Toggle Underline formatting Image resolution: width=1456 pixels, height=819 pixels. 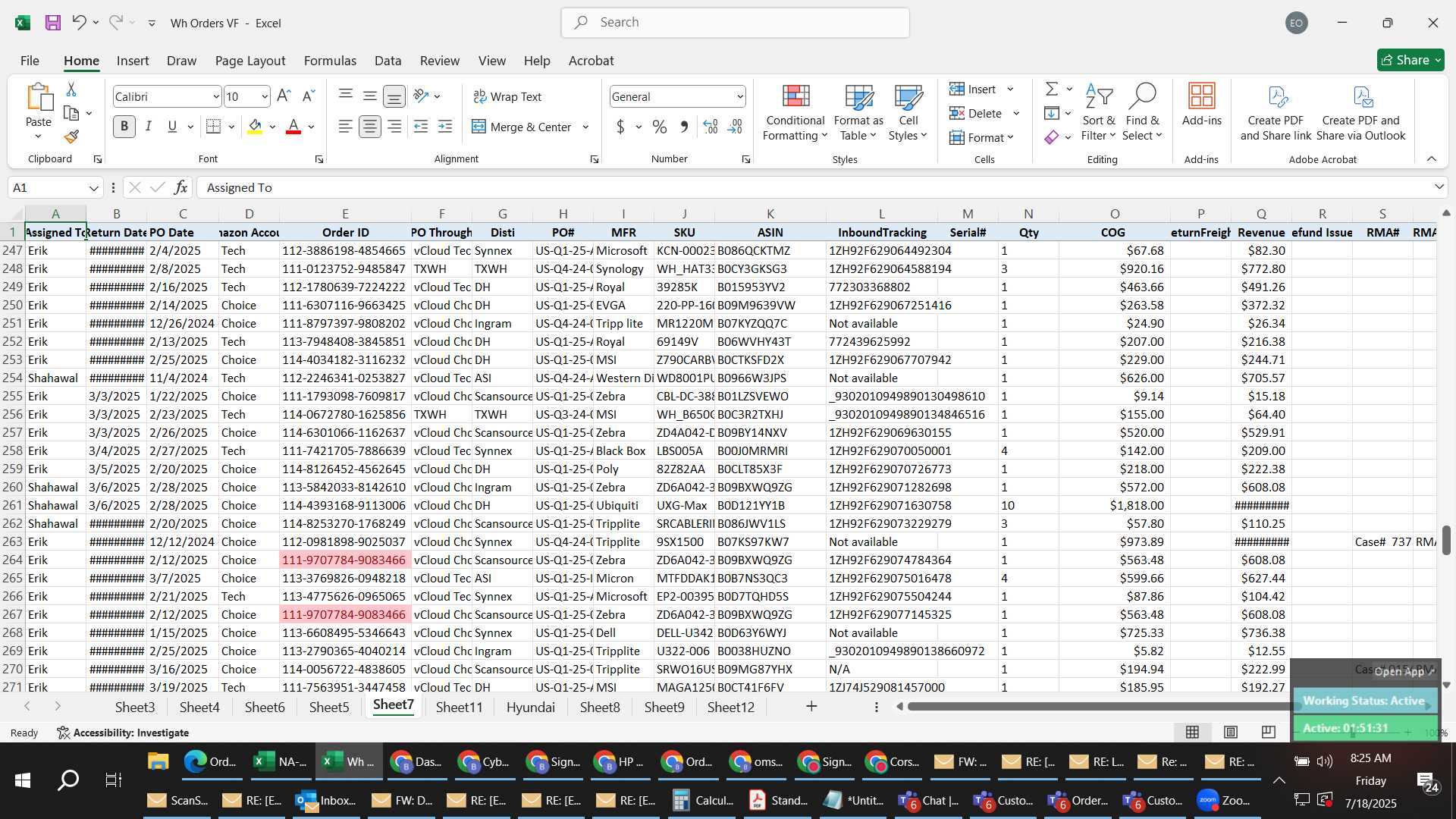coord(172,127)
